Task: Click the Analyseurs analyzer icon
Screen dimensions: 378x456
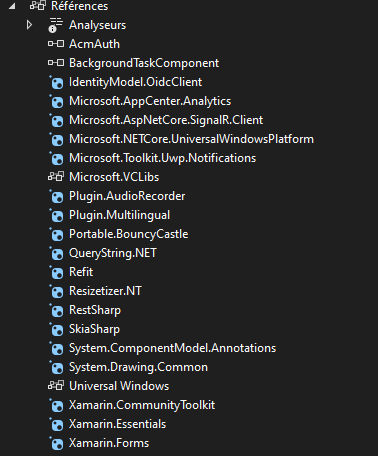Action: [55, 25]
